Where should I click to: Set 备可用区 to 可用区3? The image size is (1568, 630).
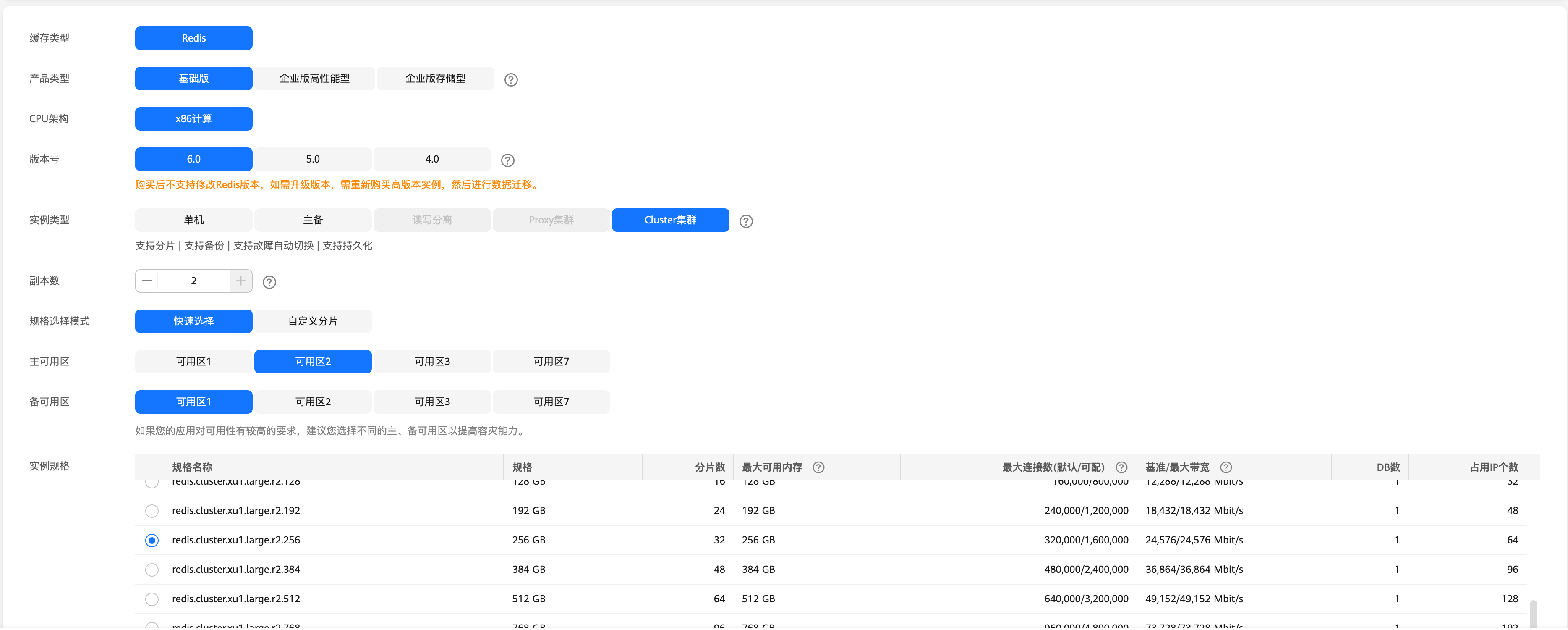coord(432,402)
